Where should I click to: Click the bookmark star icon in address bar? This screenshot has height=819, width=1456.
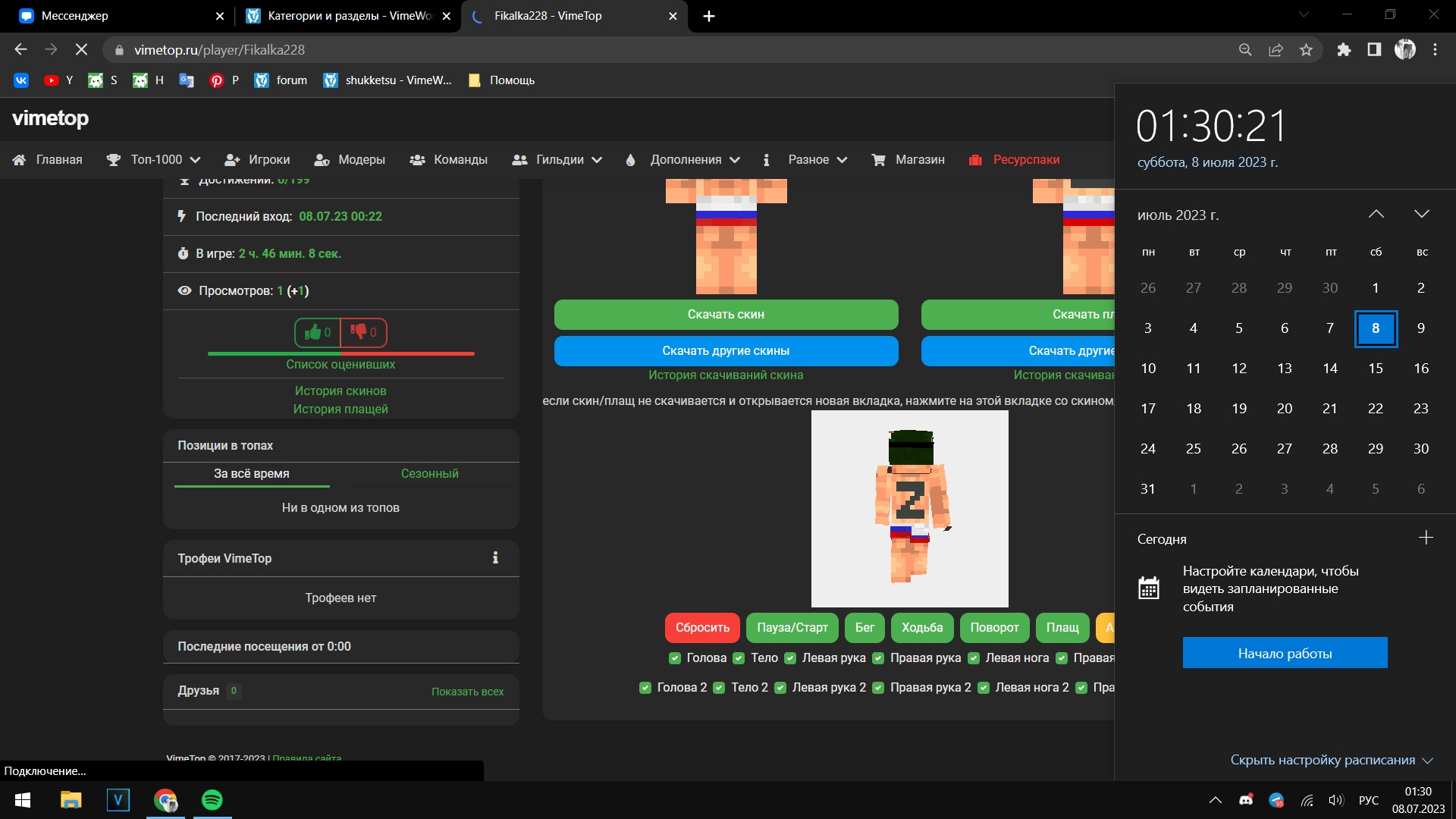pos(1306,50)
